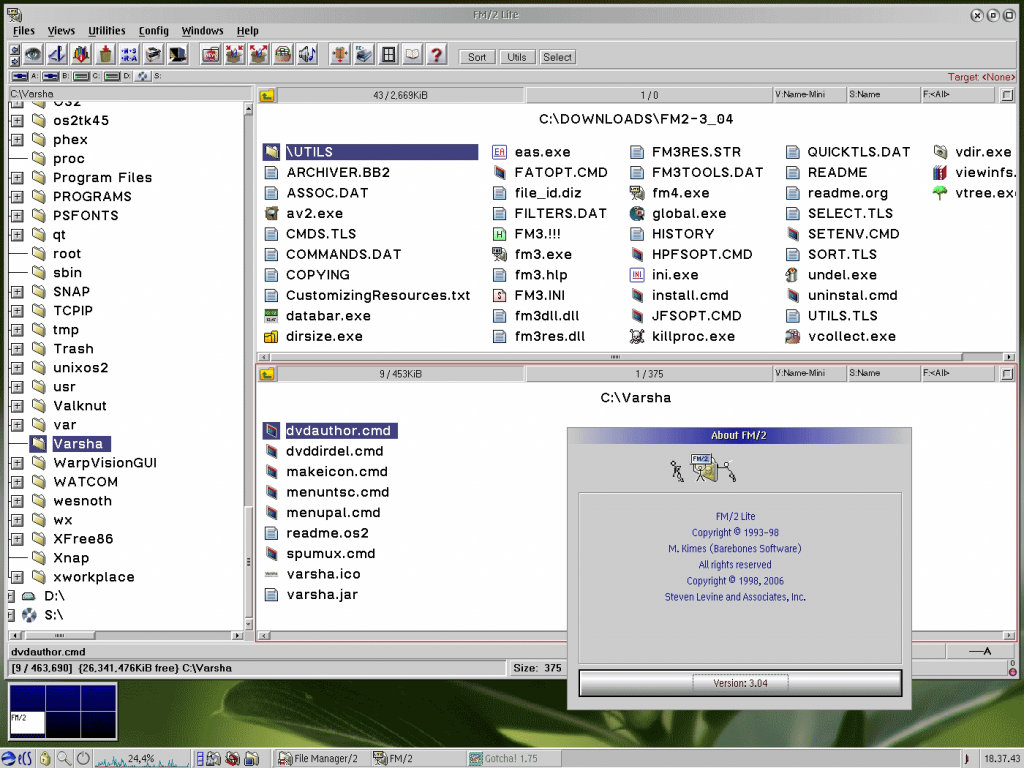
Task: Select the undel.exe icon
Action: [792, 275]
